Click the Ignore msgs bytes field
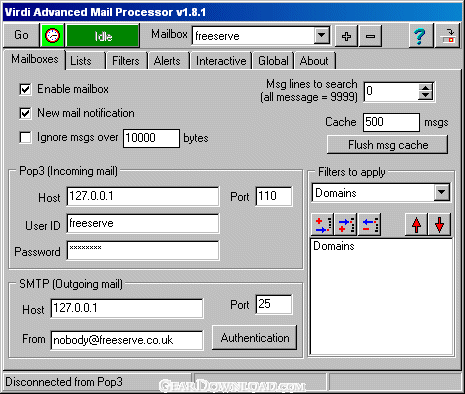This screenshot has height=394, width=465. tap(151, 138)
